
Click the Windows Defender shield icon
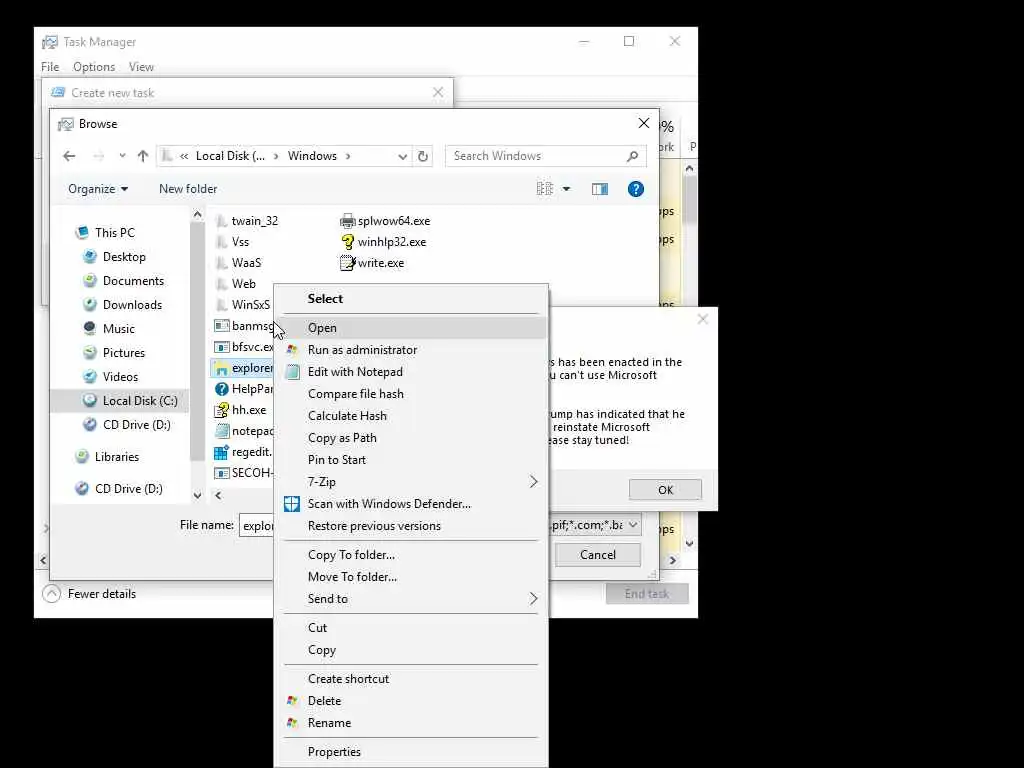pyautogui.click(x=292, y=504)
